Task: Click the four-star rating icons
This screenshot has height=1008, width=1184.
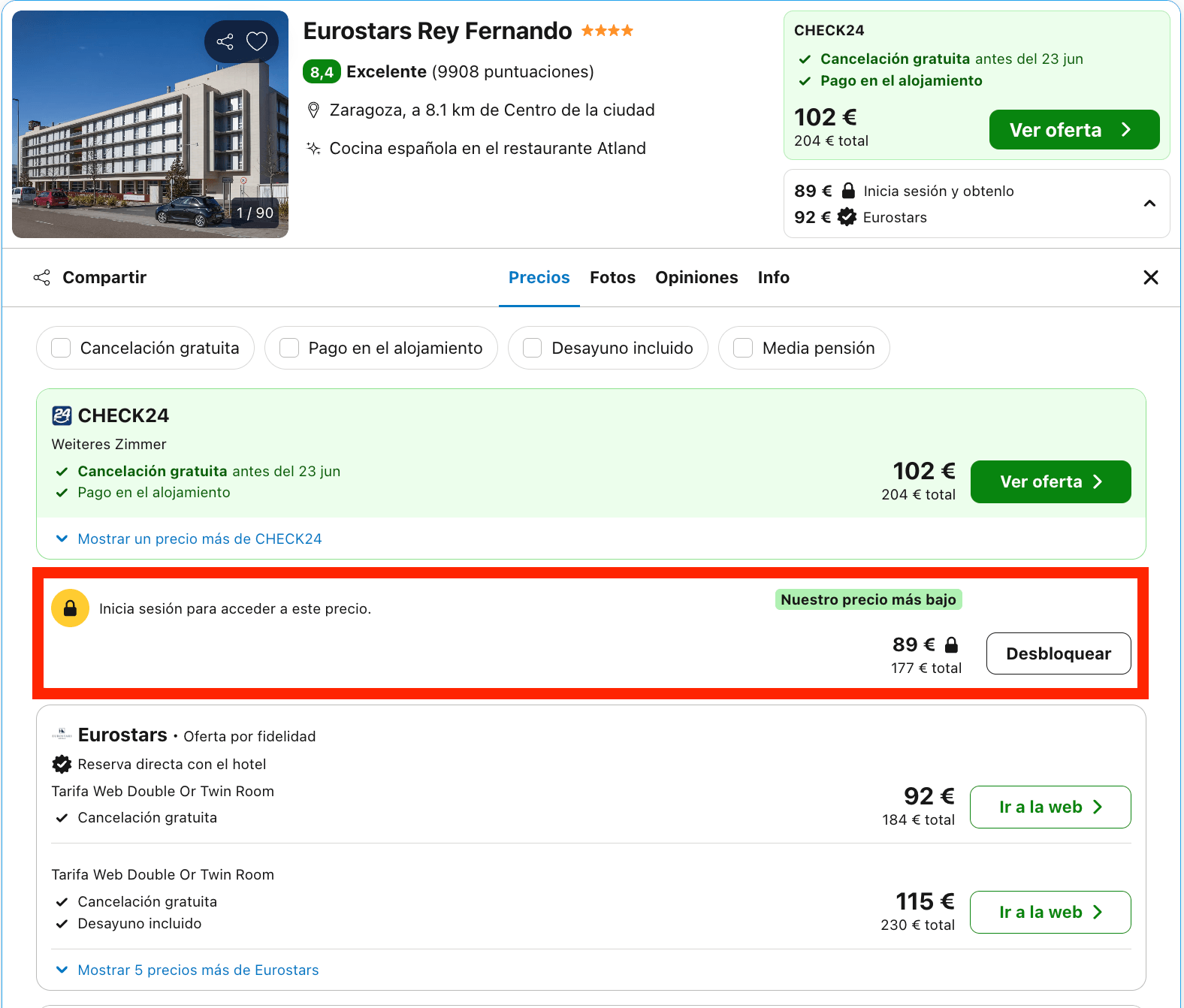Action: click(607, 31)
